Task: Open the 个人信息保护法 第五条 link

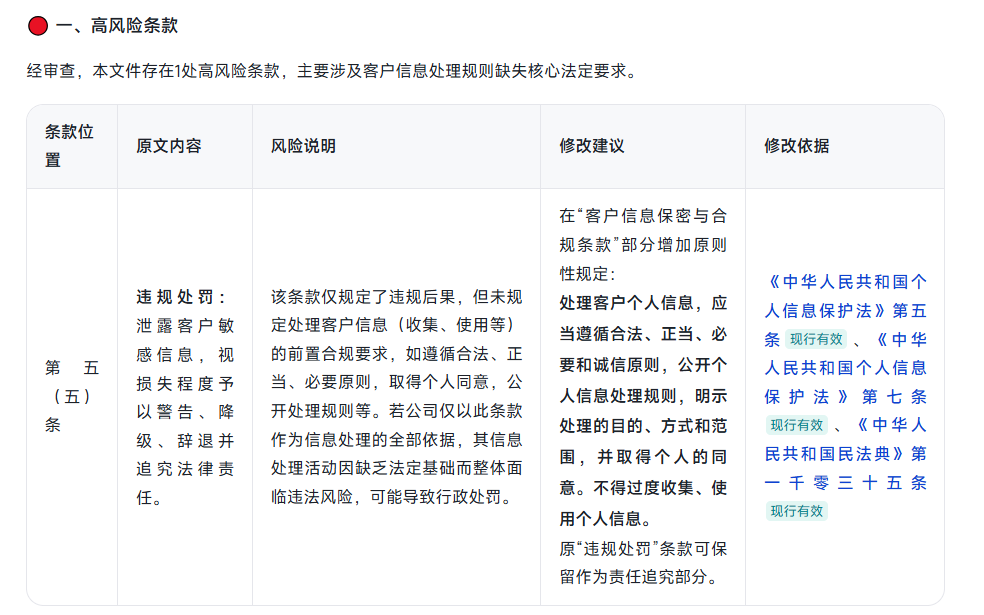Action: 845,311
